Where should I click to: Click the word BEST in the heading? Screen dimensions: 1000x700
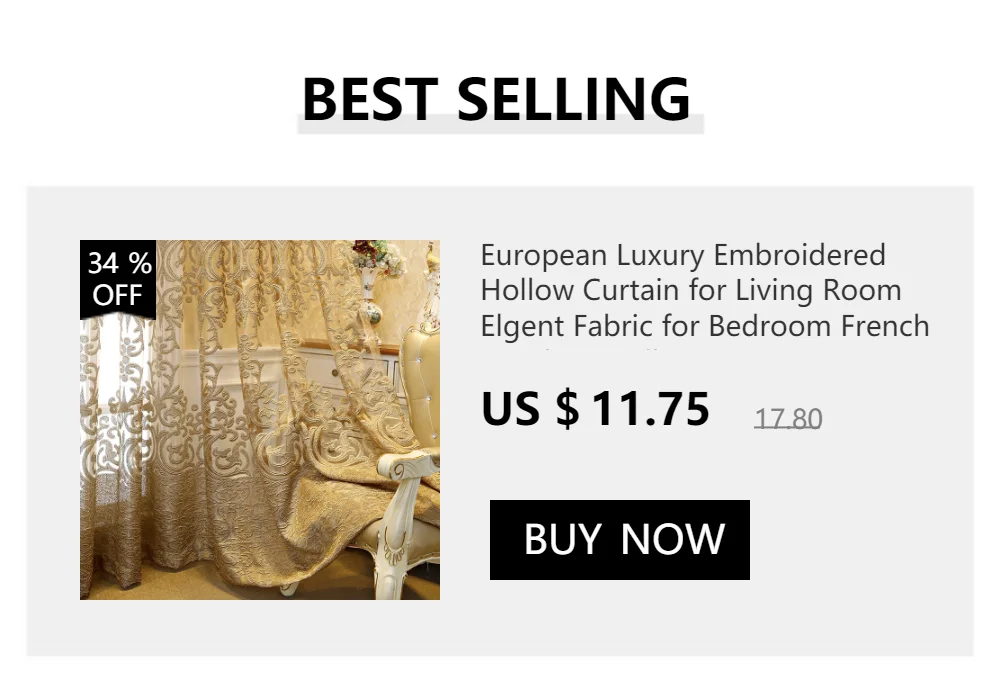coord(370,99)
